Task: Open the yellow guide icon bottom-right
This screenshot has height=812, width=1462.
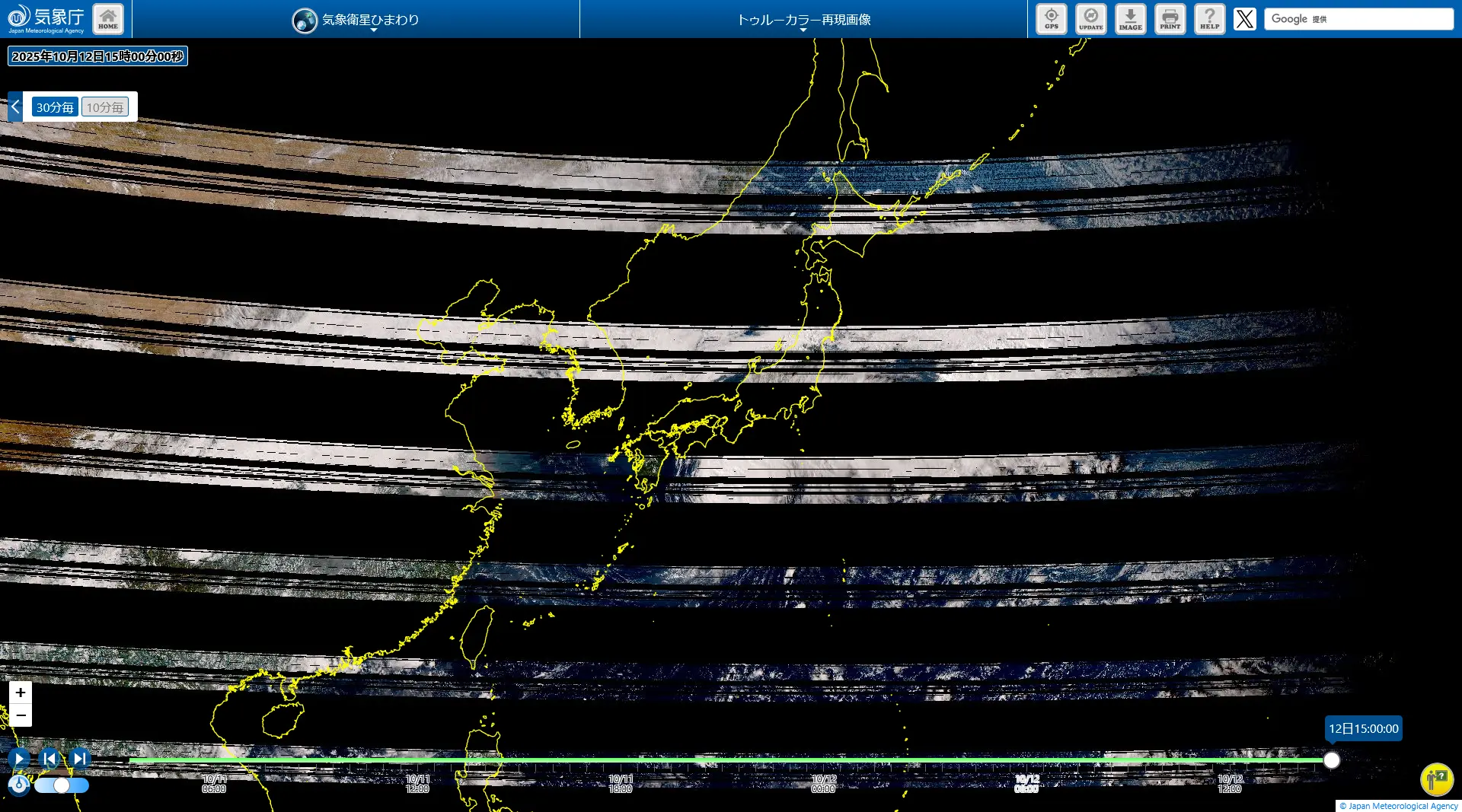Action: tap(1436, 779)
